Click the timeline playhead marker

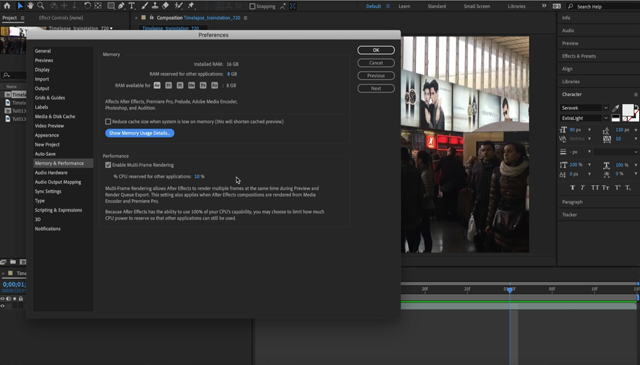pyautogui.click(x=510, y=289)
